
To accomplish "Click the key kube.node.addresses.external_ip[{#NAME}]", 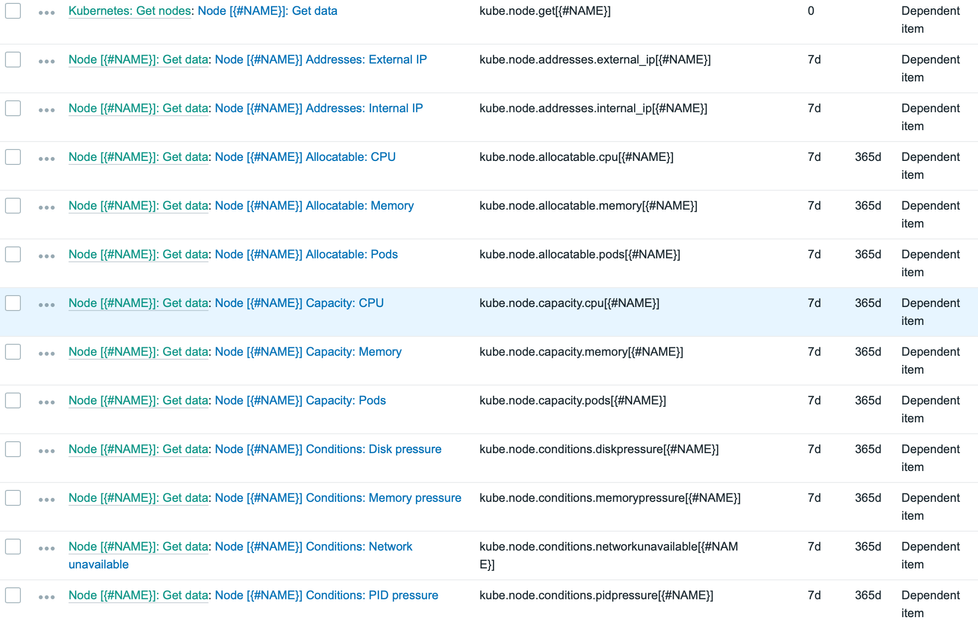I will pos(594,59).
